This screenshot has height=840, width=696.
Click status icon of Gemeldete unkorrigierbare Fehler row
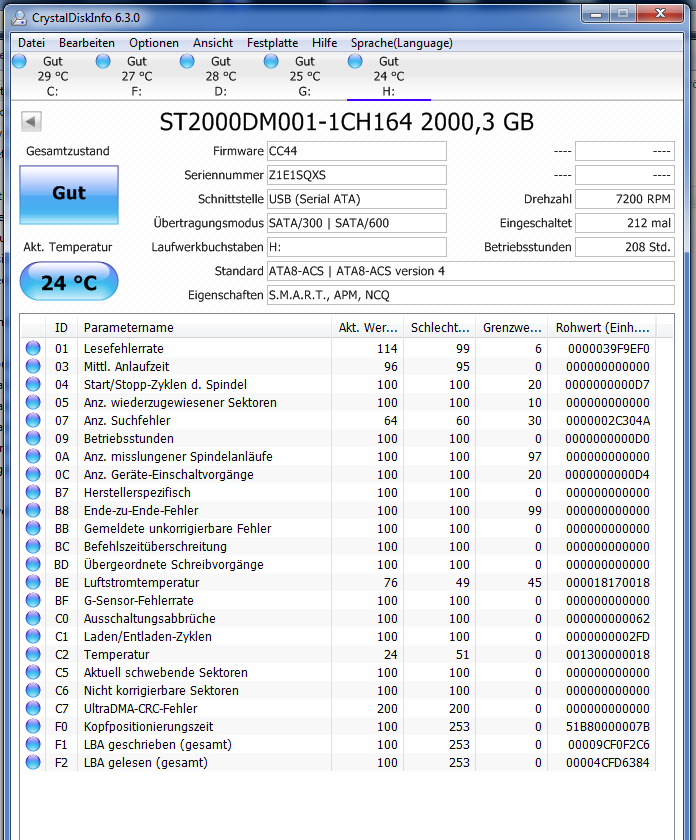point(33,528)
